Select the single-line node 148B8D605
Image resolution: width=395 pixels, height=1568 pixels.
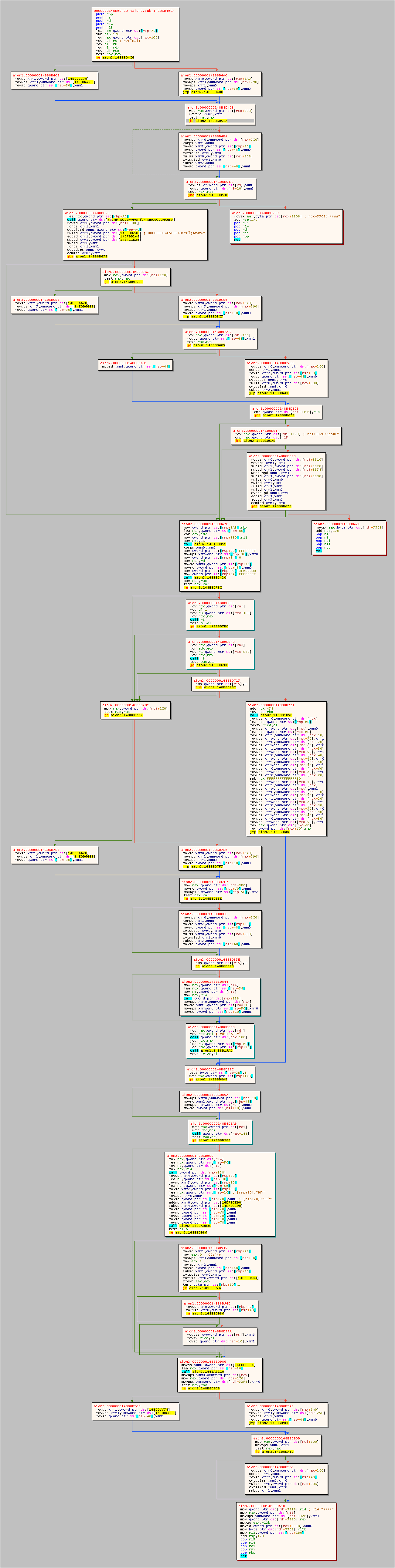pos(135,364)
